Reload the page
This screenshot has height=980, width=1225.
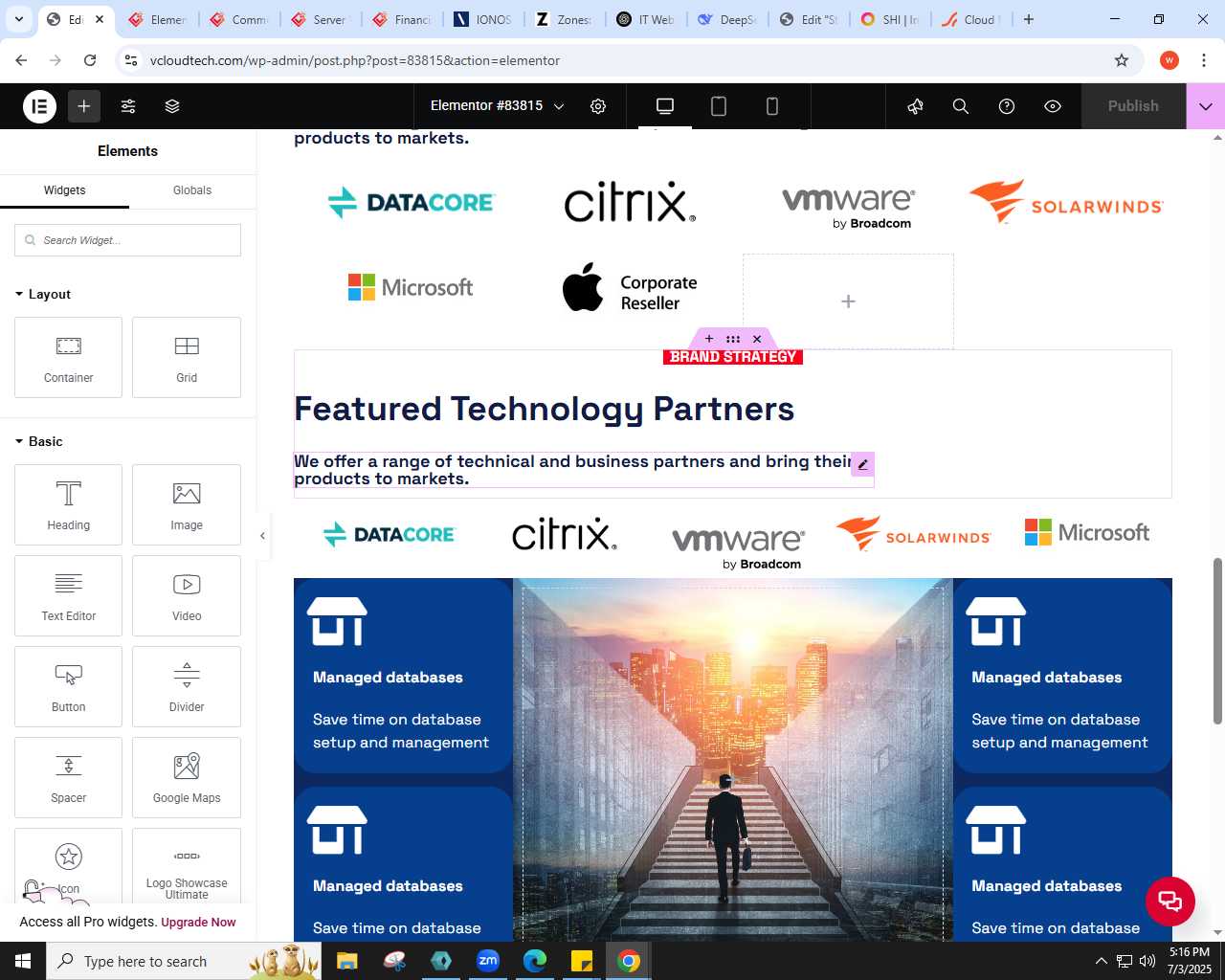click(90, 60)
